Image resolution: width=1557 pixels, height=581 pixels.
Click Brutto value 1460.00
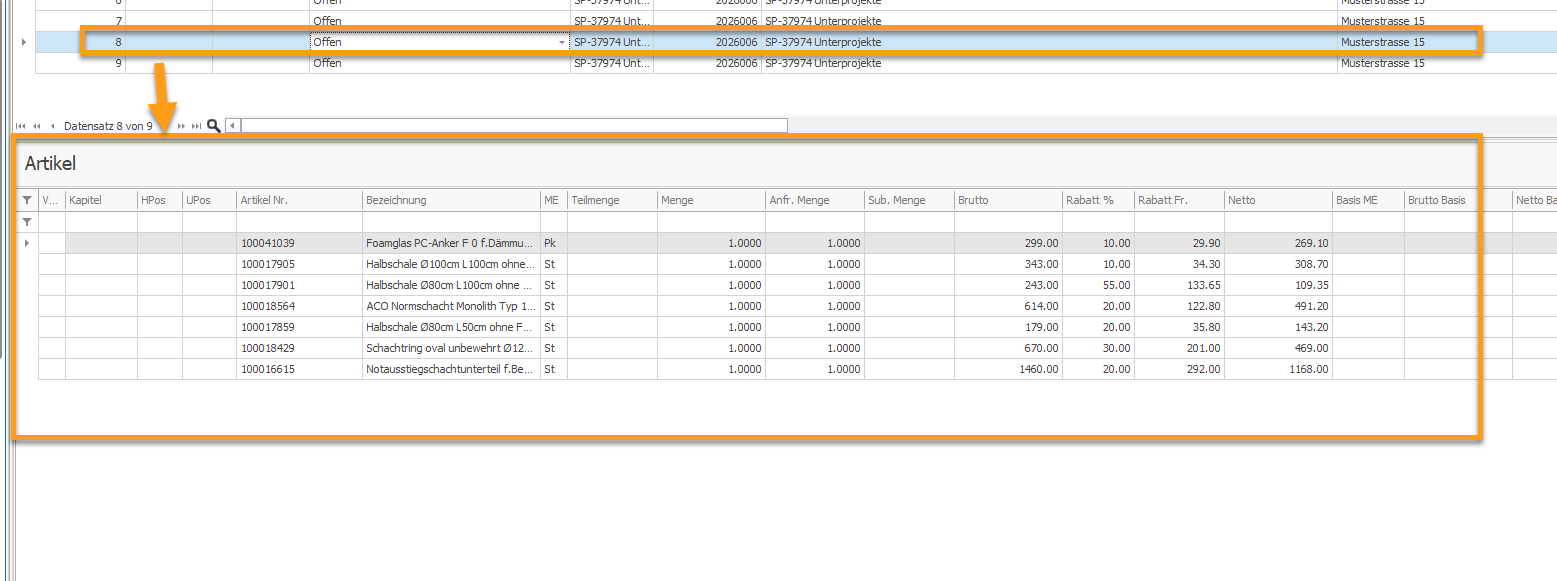(1008, 369)
